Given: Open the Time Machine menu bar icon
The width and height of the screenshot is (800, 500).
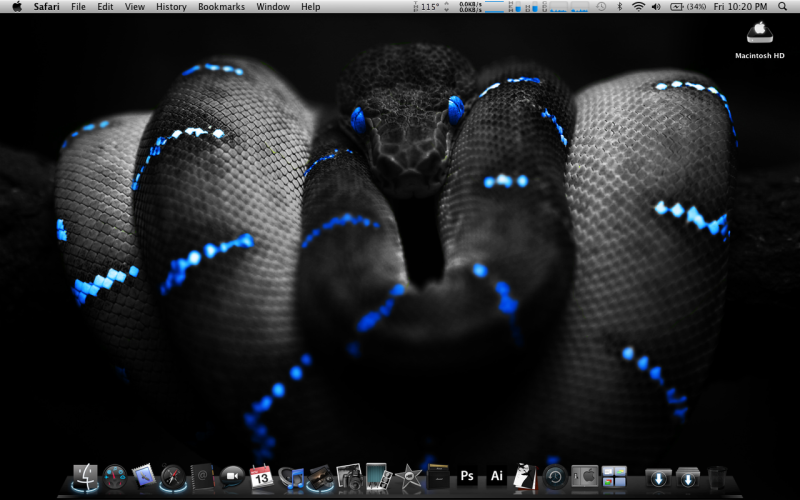Looking at the screenshot, I should 602,7.
